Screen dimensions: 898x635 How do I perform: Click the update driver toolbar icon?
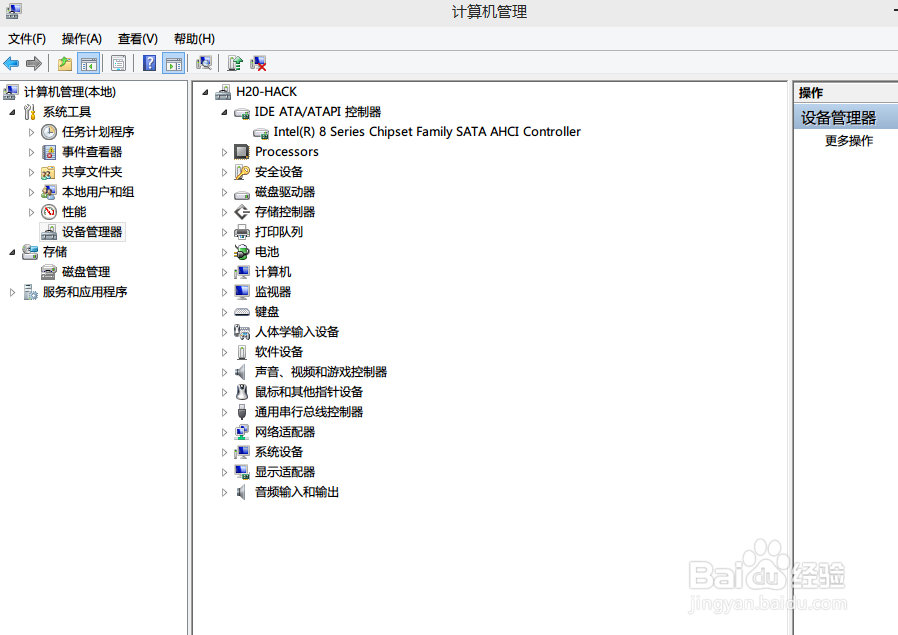pyautogui.click(x=233, y=63)
